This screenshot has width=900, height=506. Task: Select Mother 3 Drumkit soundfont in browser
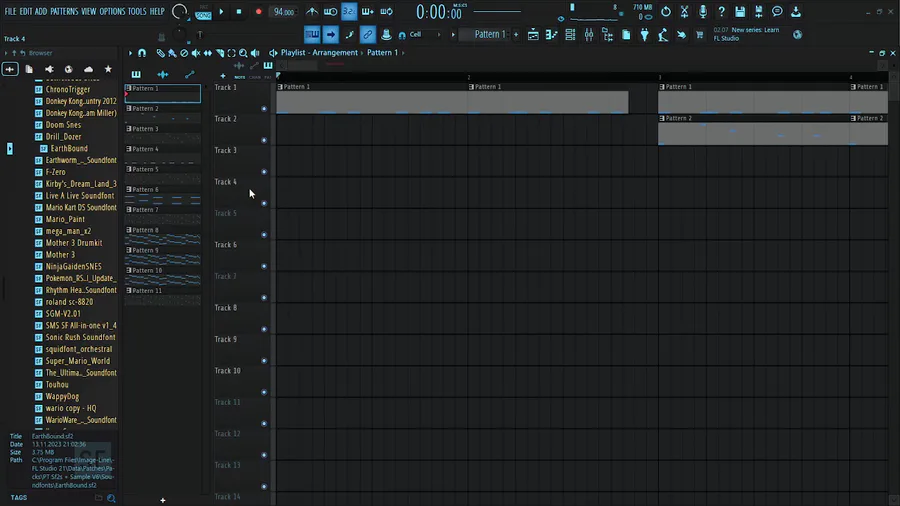pyautogui.click(x=73, y=243)
